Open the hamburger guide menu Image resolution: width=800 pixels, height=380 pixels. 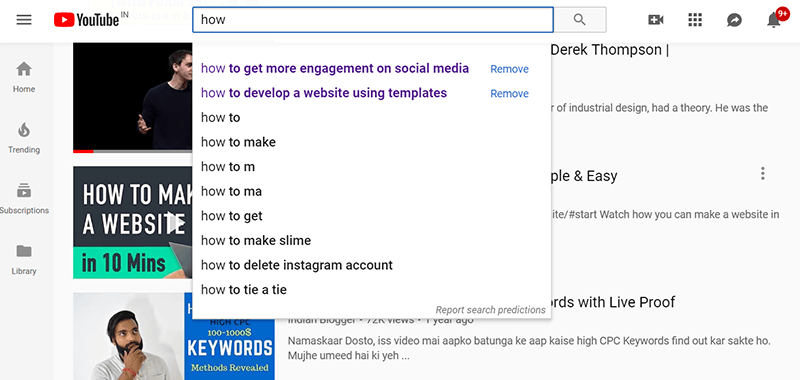click(24, 20)
